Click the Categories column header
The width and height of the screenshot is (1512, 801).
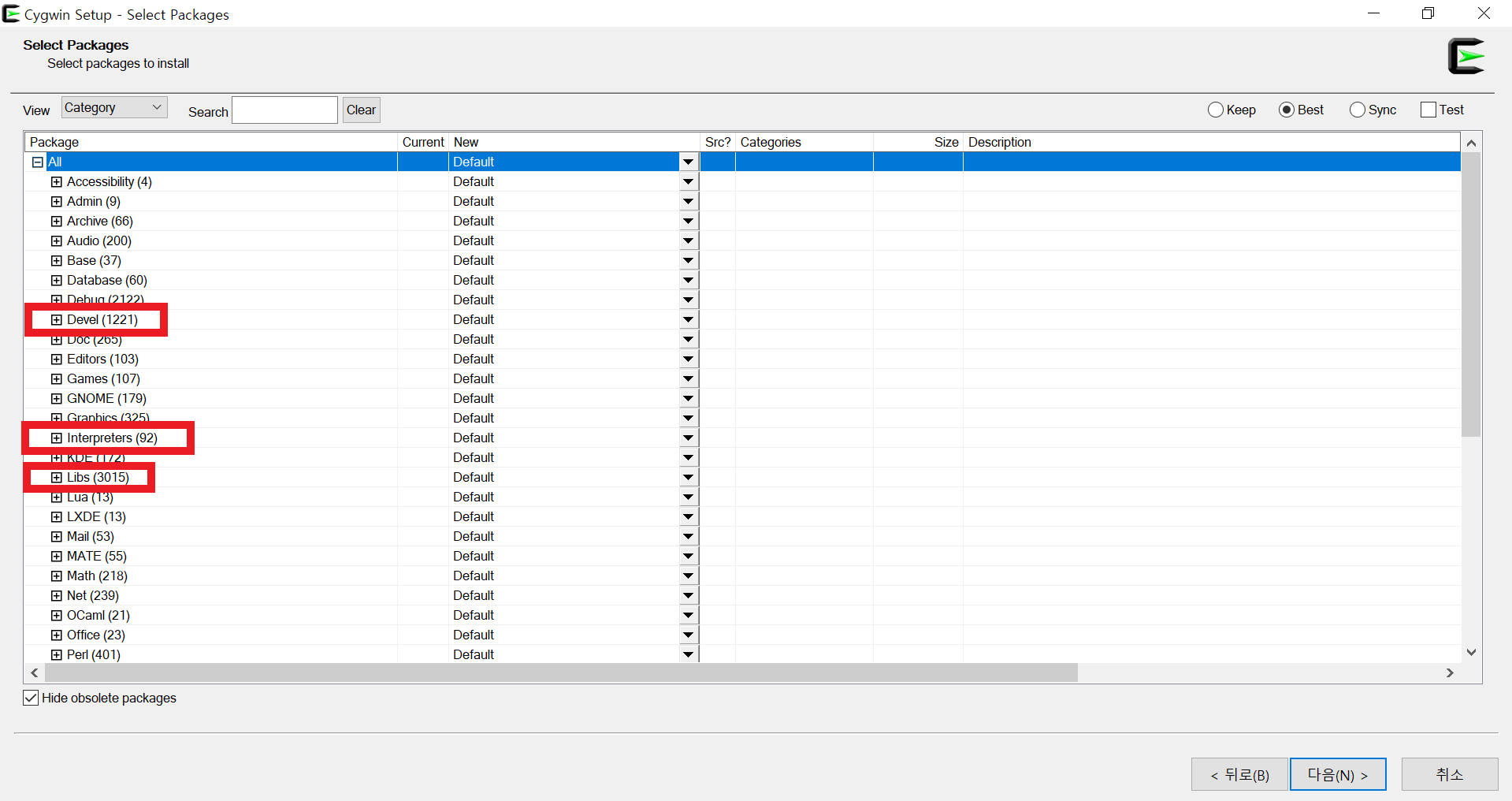pyautogui.click(x=804, y=143)
